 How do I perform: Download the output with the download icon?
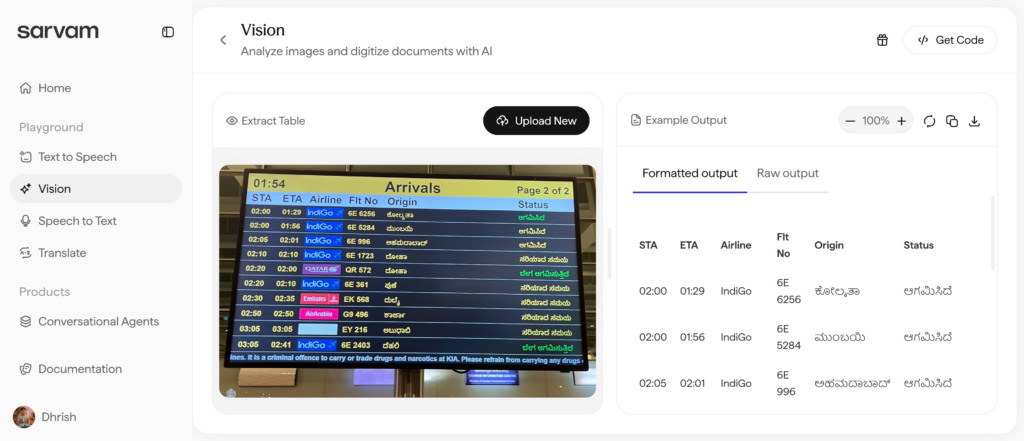(975, 121)
